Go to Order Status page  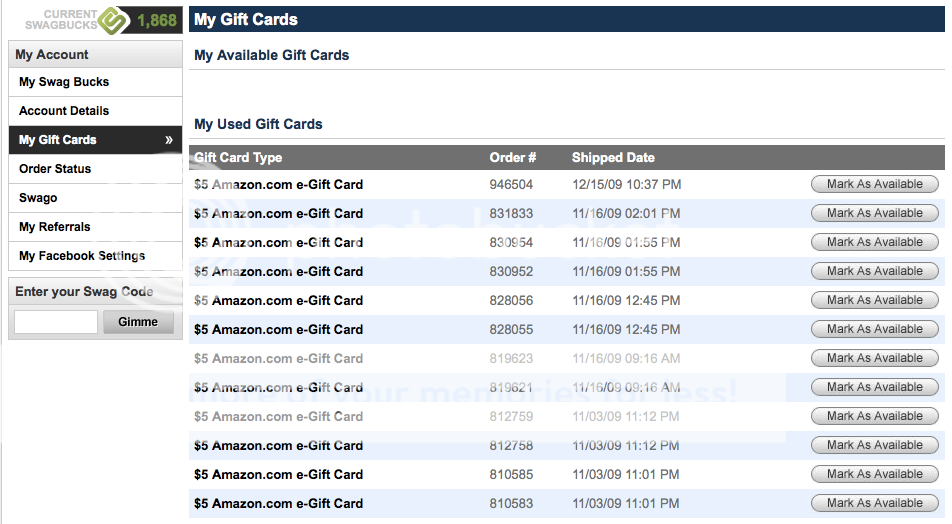(x=95, y=169)
